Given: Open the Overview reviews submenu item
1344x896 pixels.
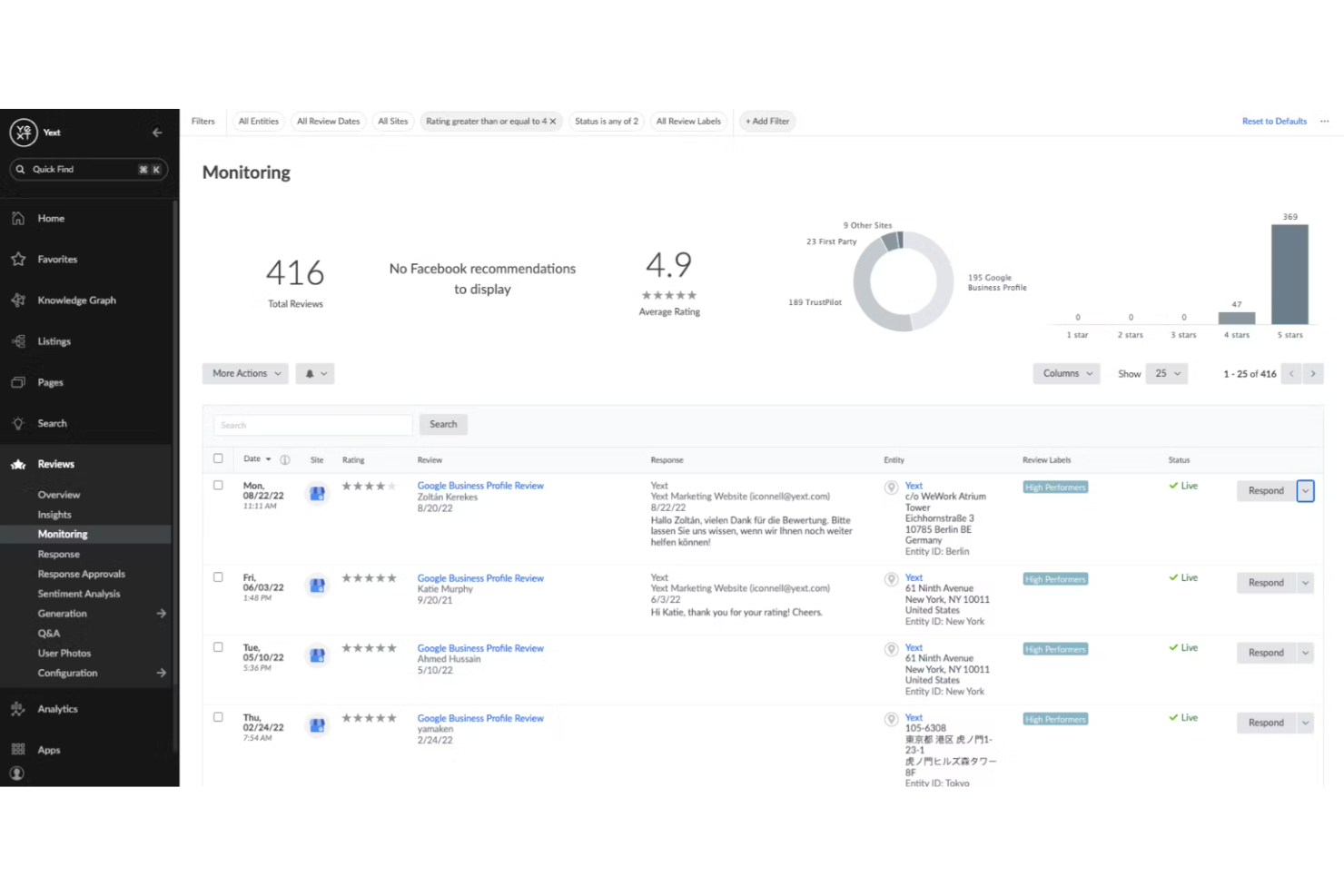Looking at the screenshot, I should coord(59,495).
